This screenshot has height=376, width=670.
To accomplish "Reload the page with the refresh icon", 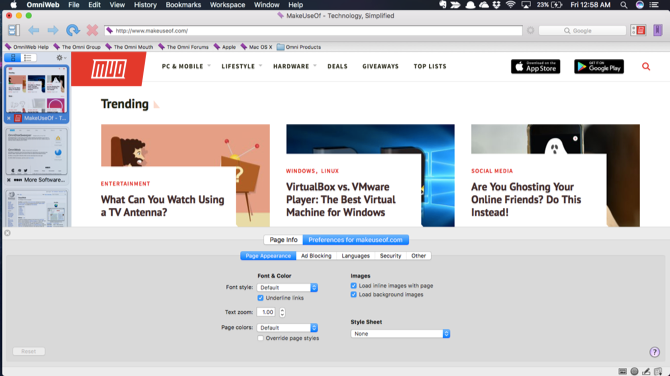I will click(73, 30).
